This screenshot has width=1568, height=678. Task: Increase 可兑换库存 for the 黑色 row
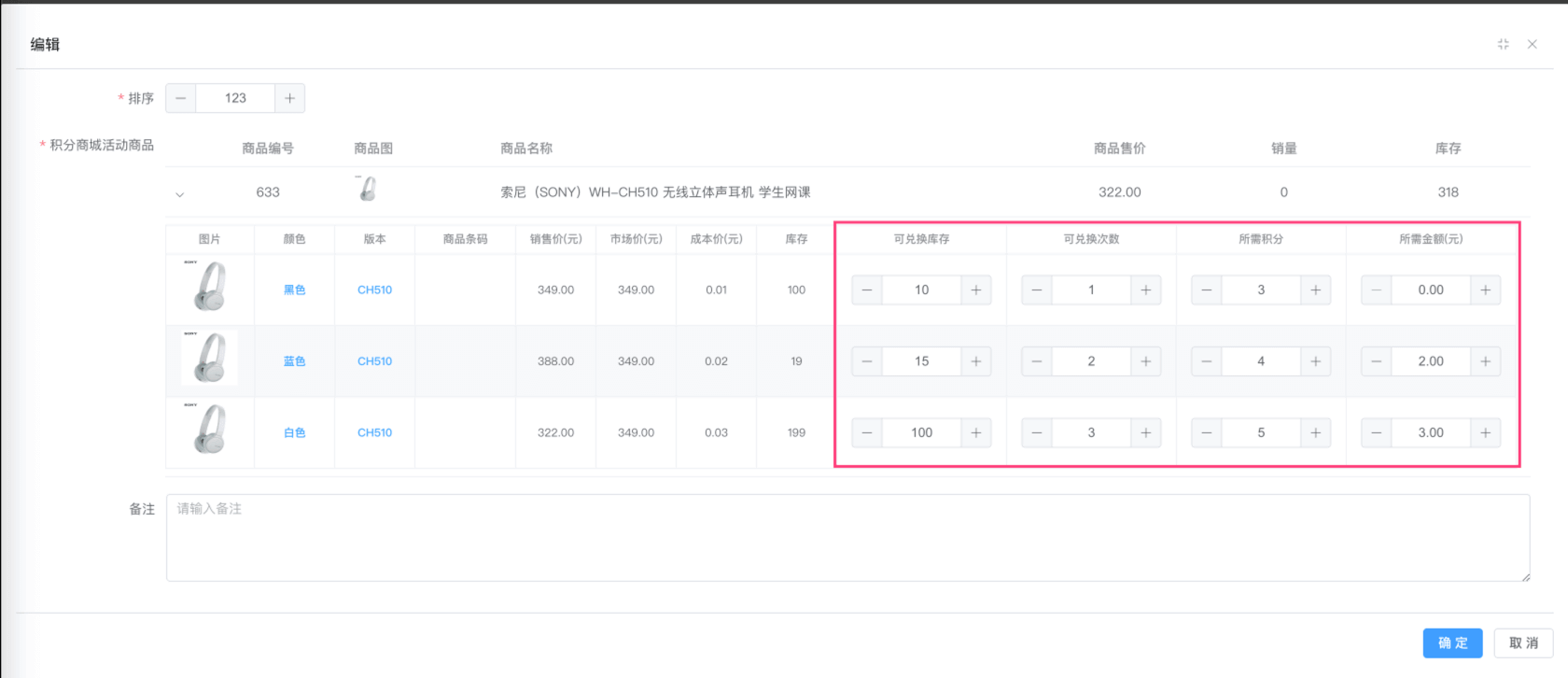tap(975, 290)
